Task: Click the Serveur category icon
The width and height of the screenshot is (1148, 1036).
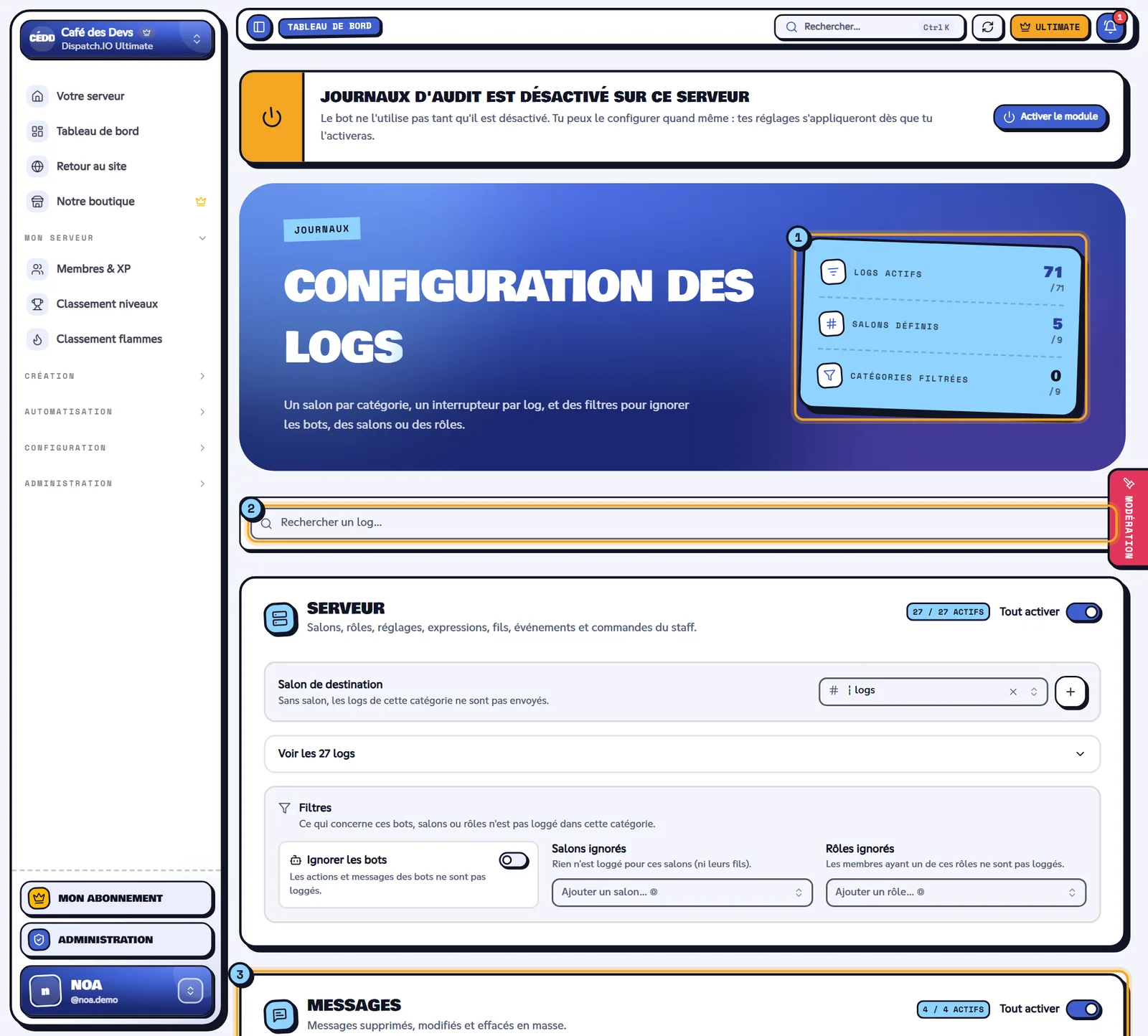Action: coord(281,618)
